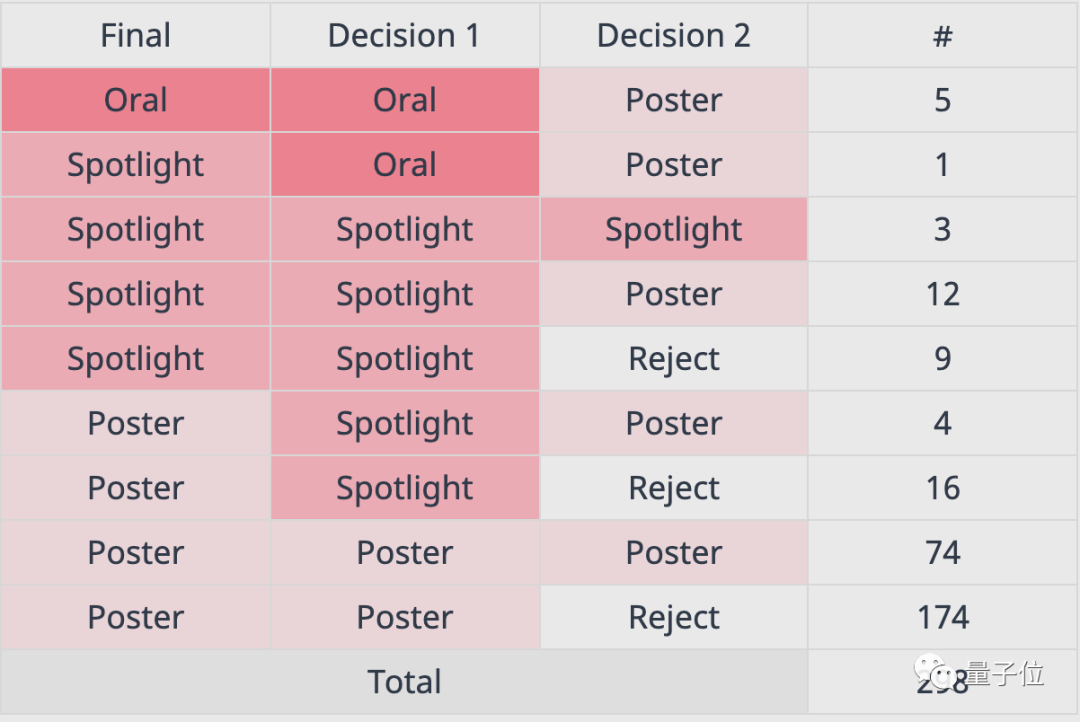Select the "Spotlight" cell in Decision 2 column
This screenshot has height=722, width=1080.
[x=673, y=230]
